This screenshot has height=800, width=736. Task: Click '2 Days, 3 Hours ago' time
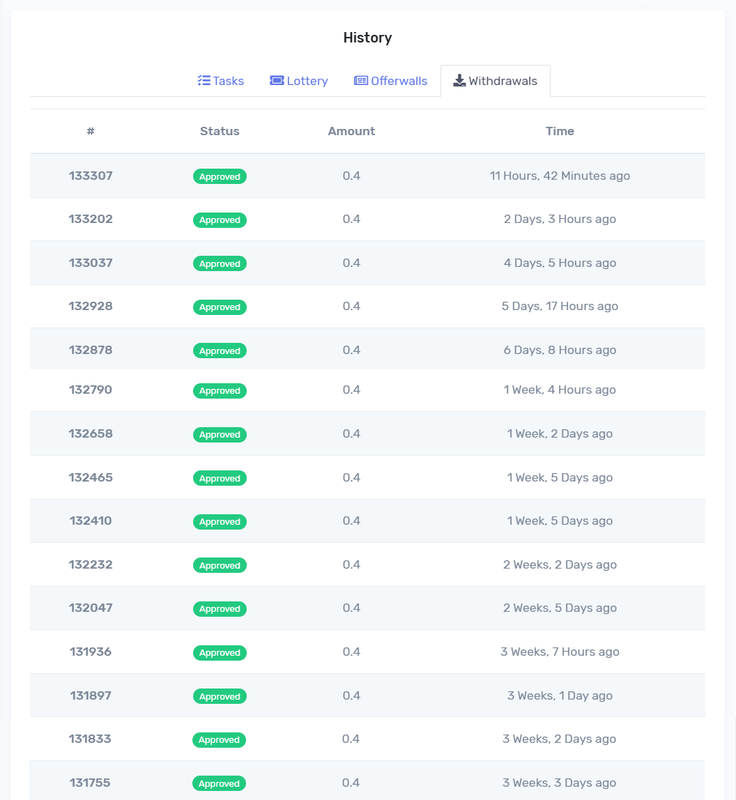tap(560, 219)
